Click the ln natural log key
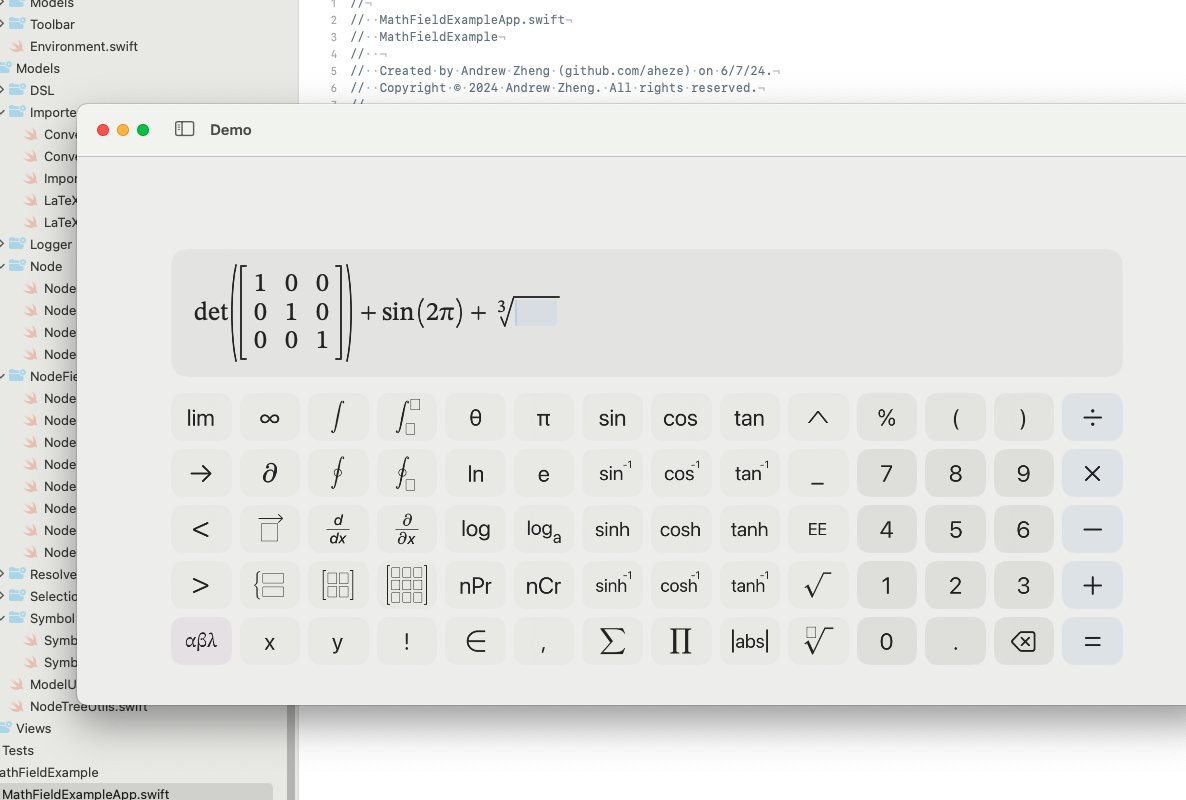This screenshot has width=1186, height=800. pyautogui.click(x=475, y=473)
